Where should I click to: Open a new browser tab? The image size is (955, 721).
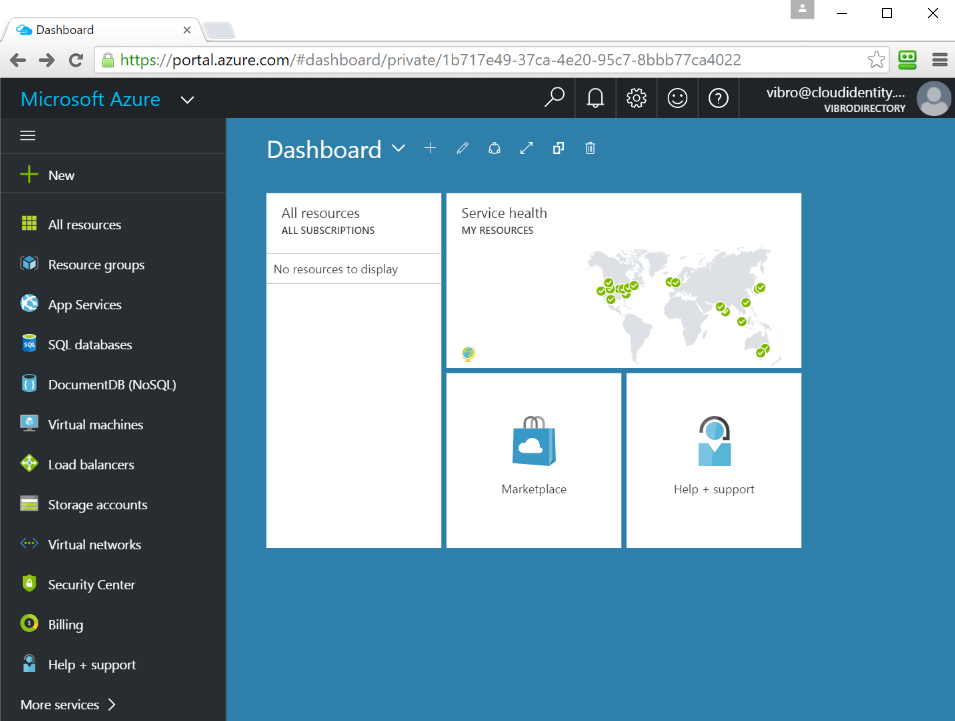coord(219,30)
